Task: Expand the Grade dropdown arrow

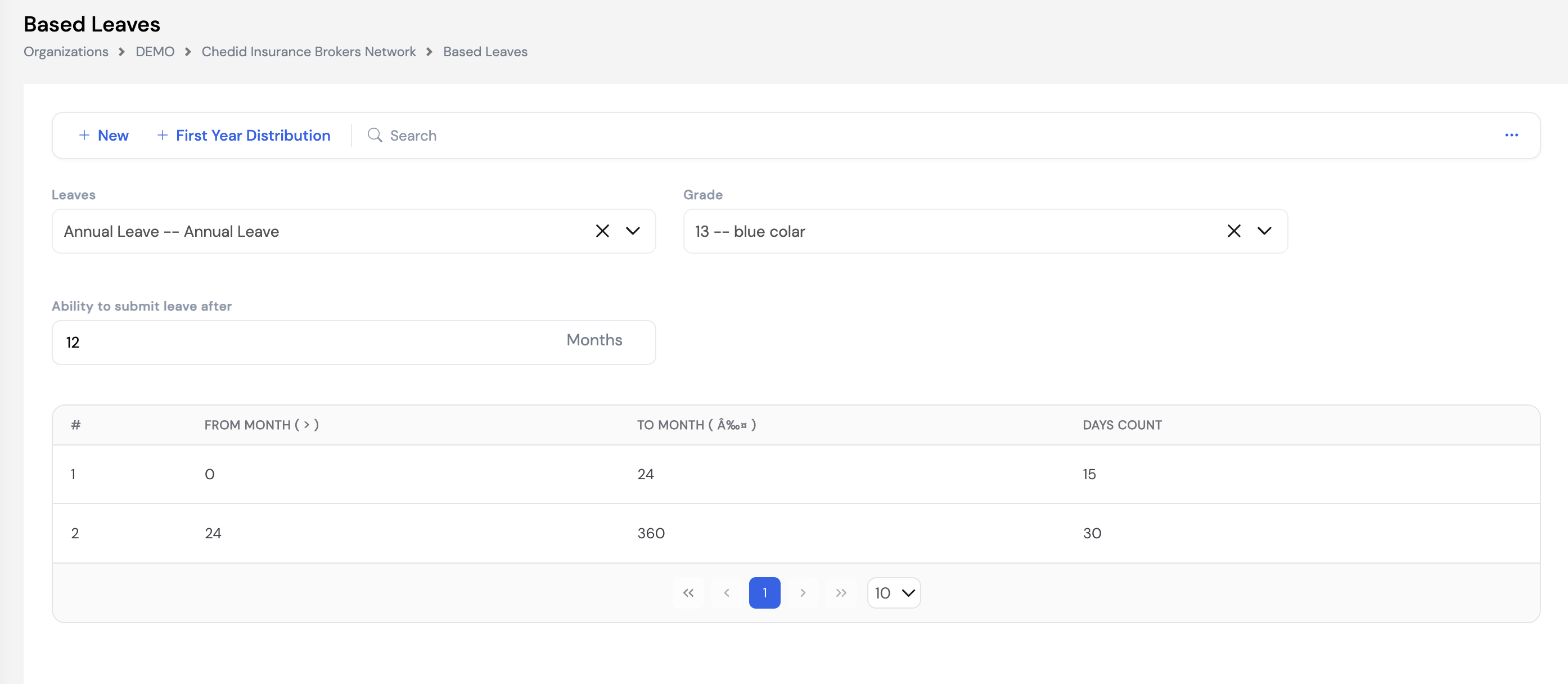Action: pyautogui.click(x=1264, y=231)
